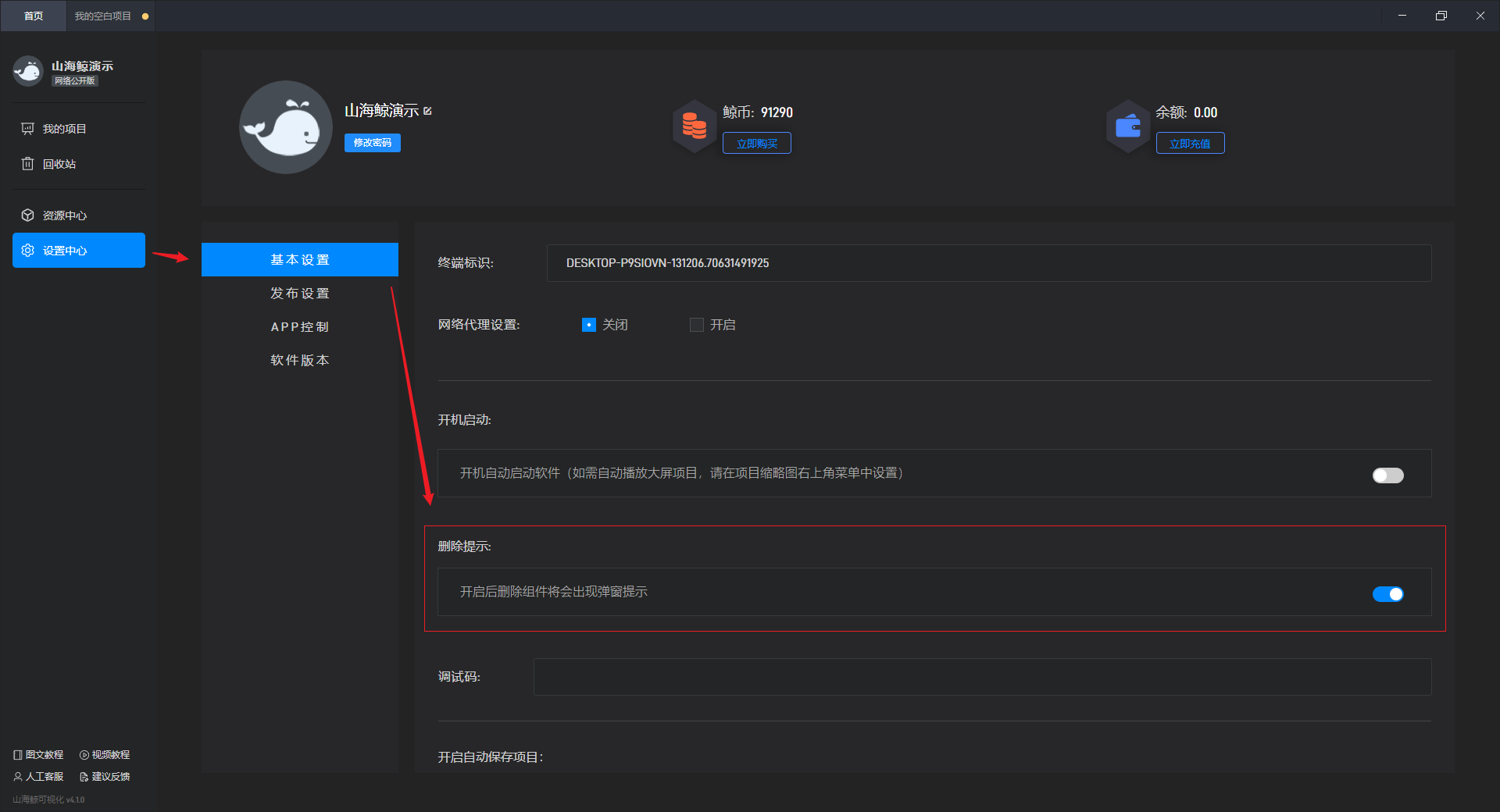Click the edit icon beside username 山海鲸演示

(427, 111)
